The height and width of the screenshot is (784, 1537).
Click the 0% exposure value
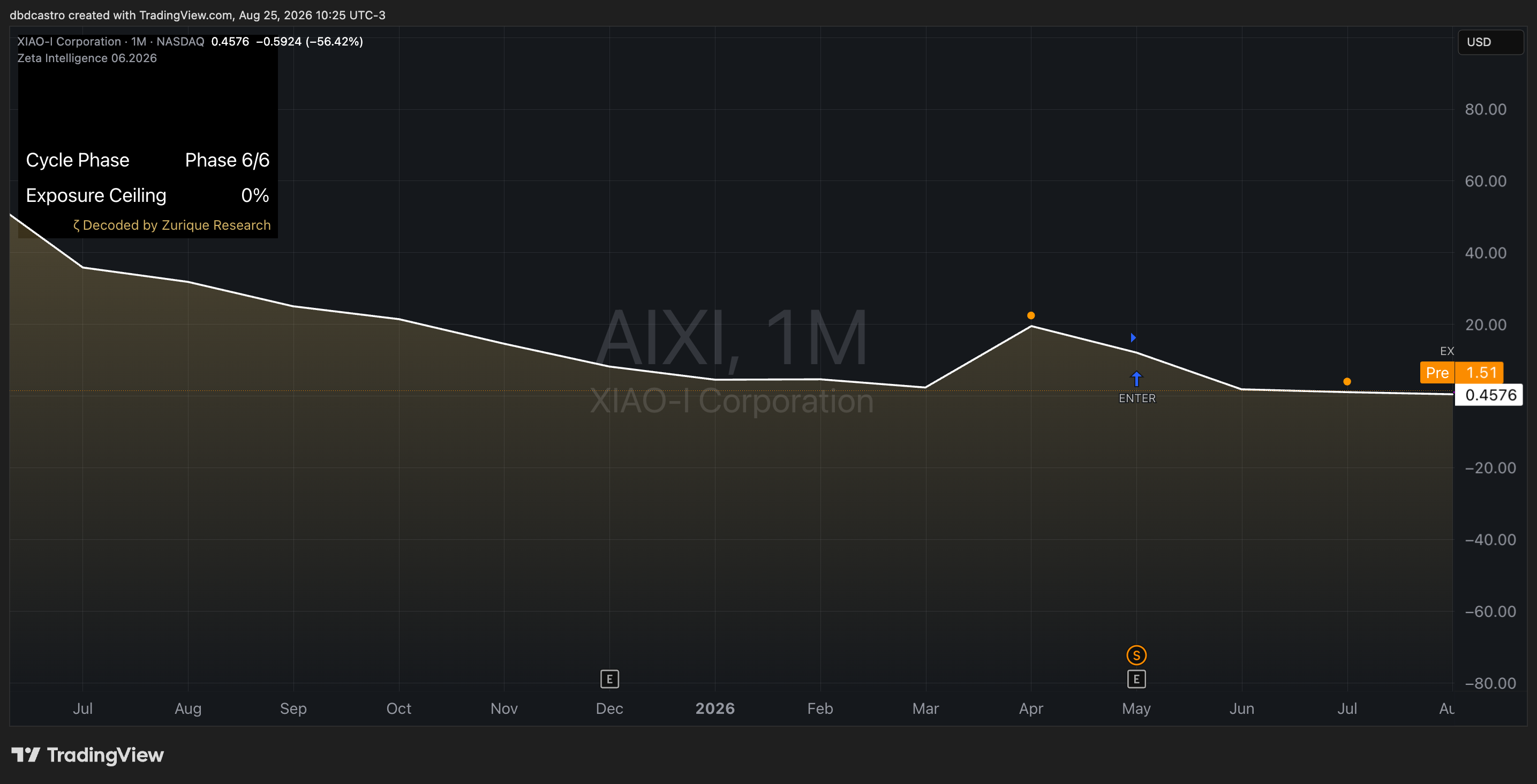[x=255, y=195]
